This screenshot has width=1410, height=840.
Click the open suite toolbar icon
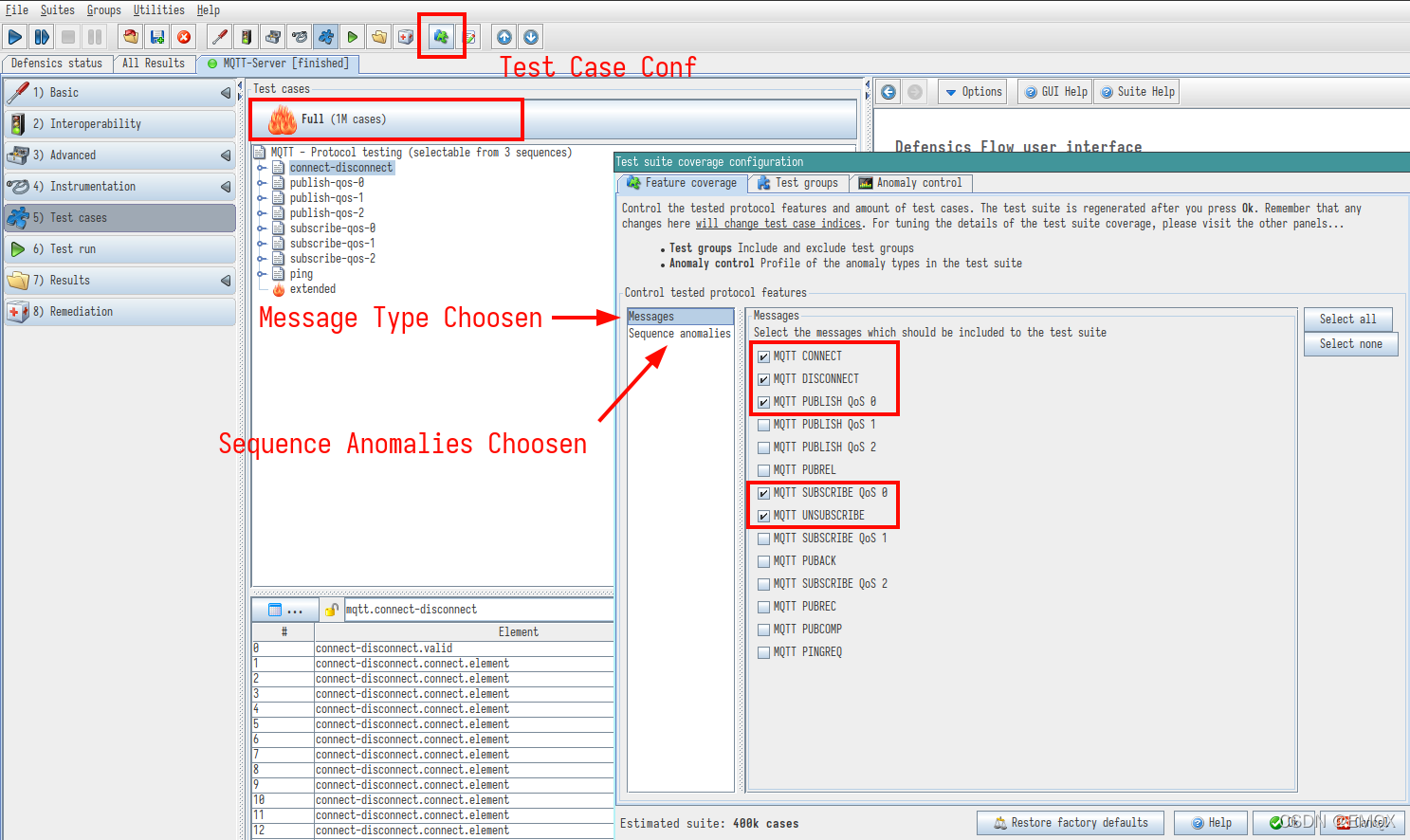point(131,37)
